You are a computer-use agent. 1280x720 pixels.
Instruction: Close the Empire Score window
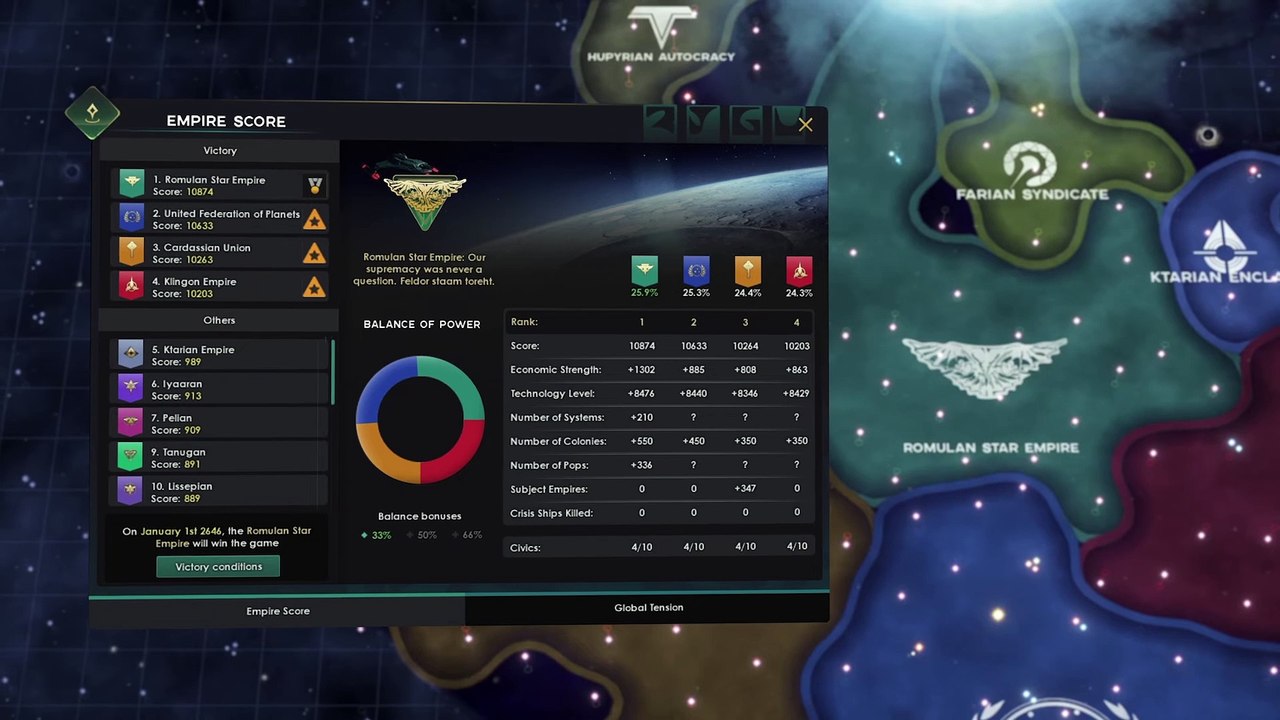[805, 125]
